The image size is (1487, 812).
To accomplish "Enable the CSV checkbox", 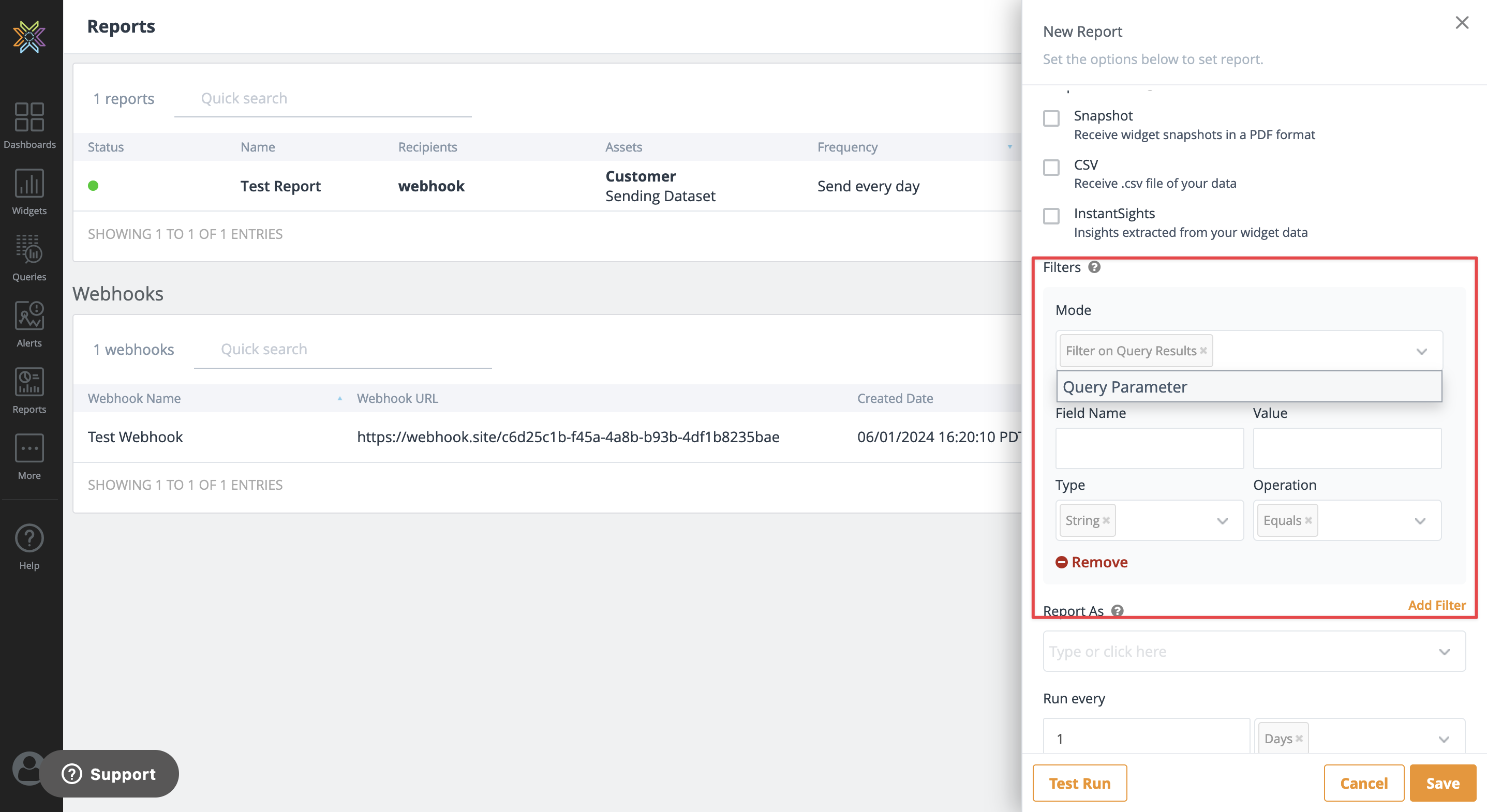I will pyautogui.click(x=1051, y=168).
